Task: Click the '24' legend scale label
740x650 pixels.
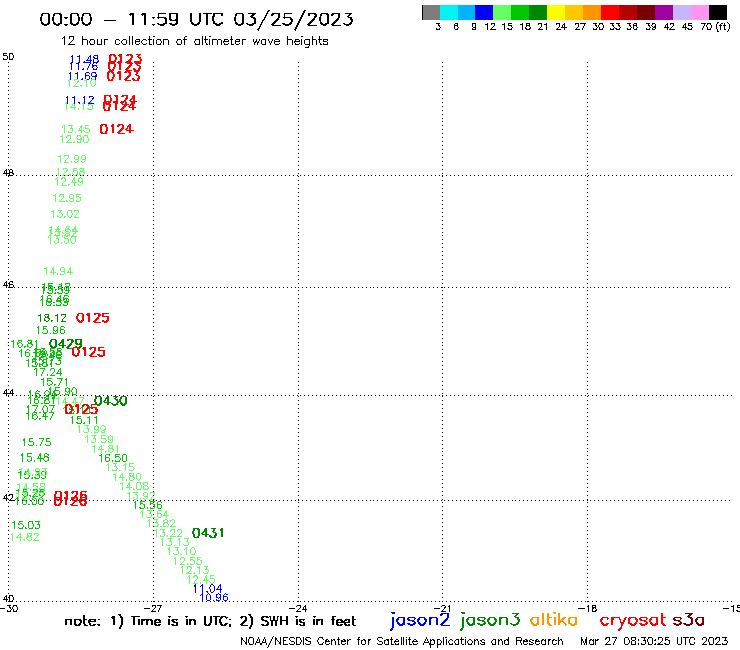Action: [561, 27]
